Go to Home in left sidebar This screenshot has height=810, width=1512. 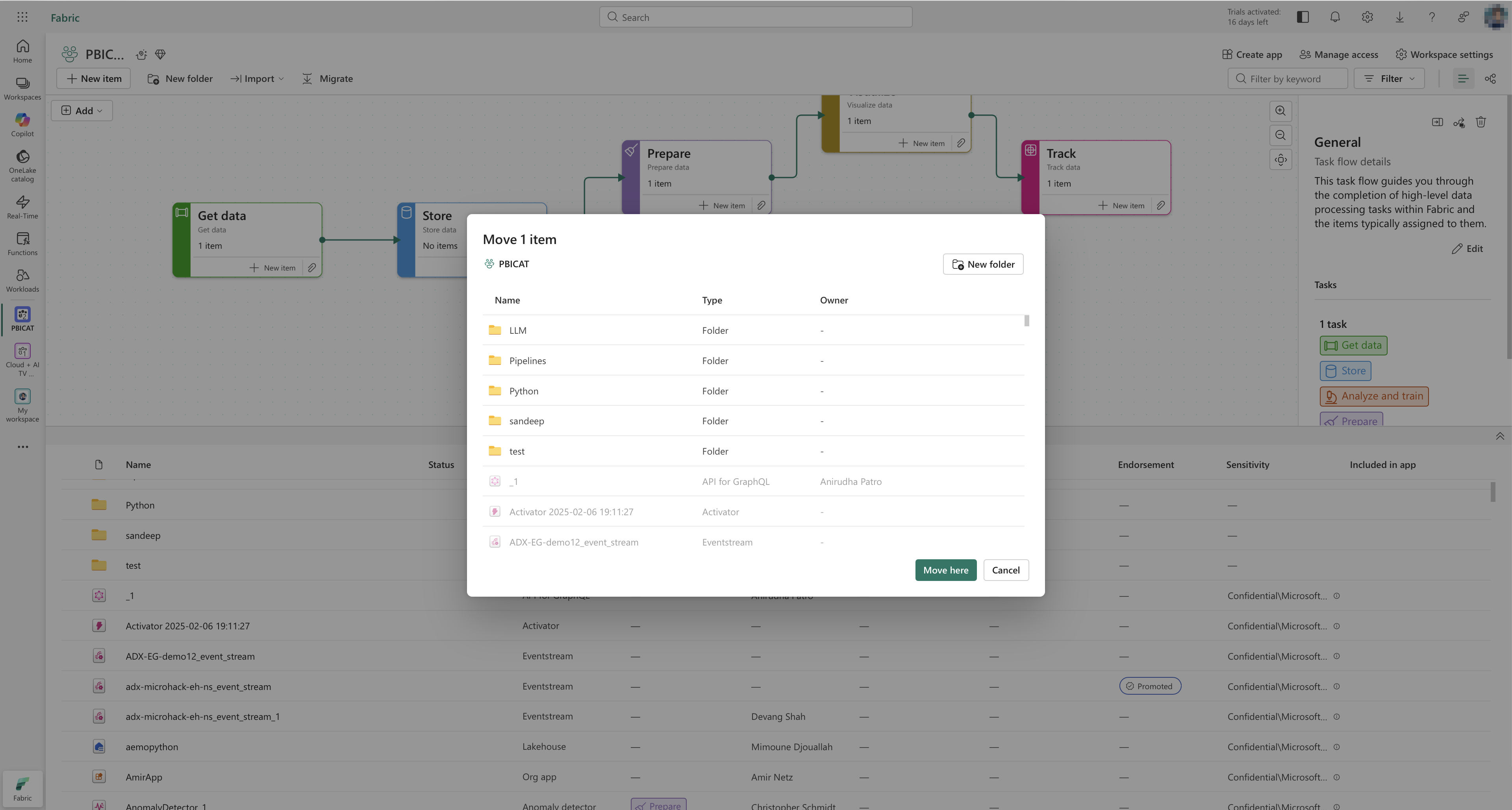click(22, 51)
